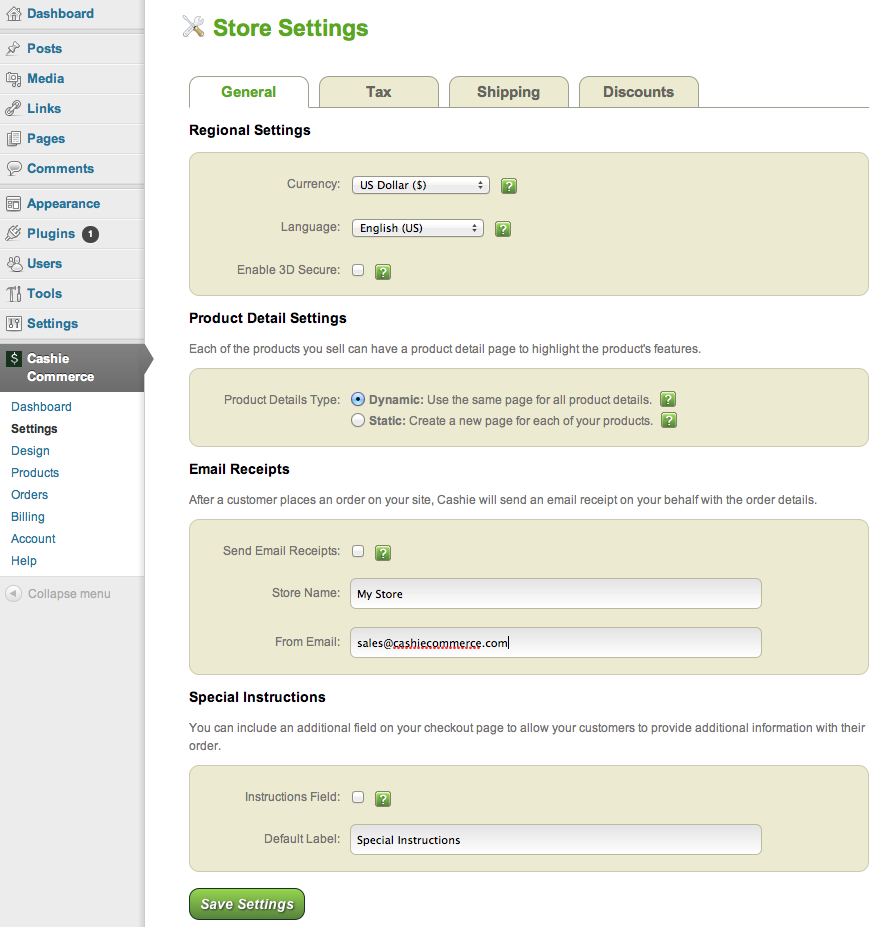Open the Language dropdown

pyautogui.click(x=418, y=228)
